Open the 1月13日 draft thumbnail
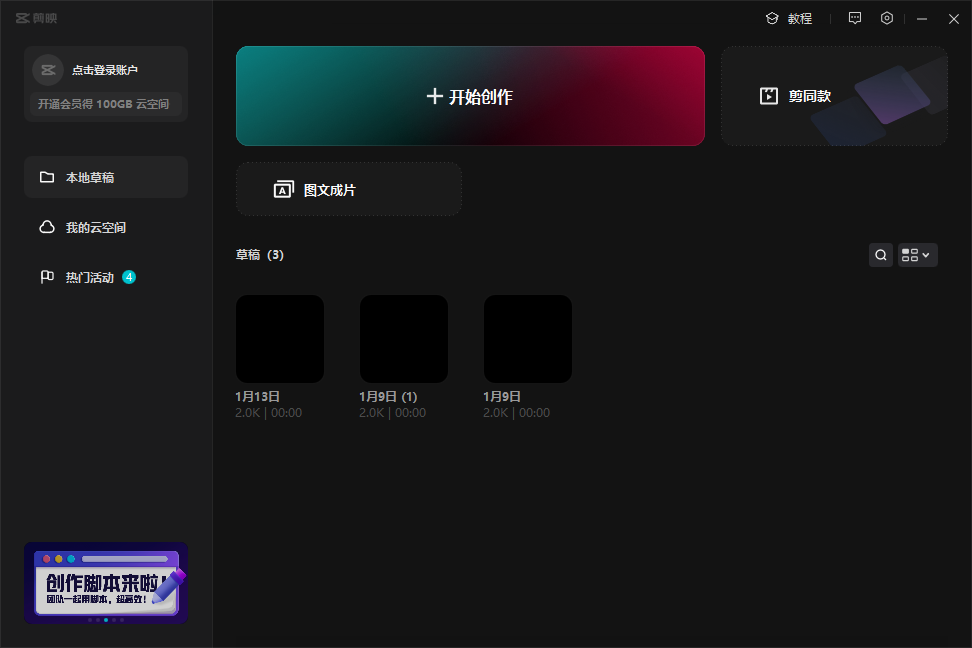 click(x=280, y=338)
